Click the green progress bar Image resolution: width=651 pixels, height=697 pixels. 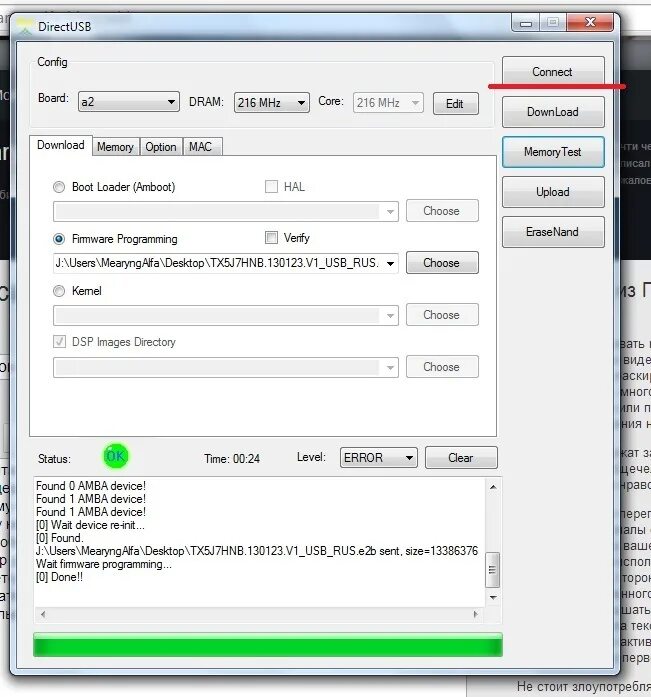[x=268, y=645]
